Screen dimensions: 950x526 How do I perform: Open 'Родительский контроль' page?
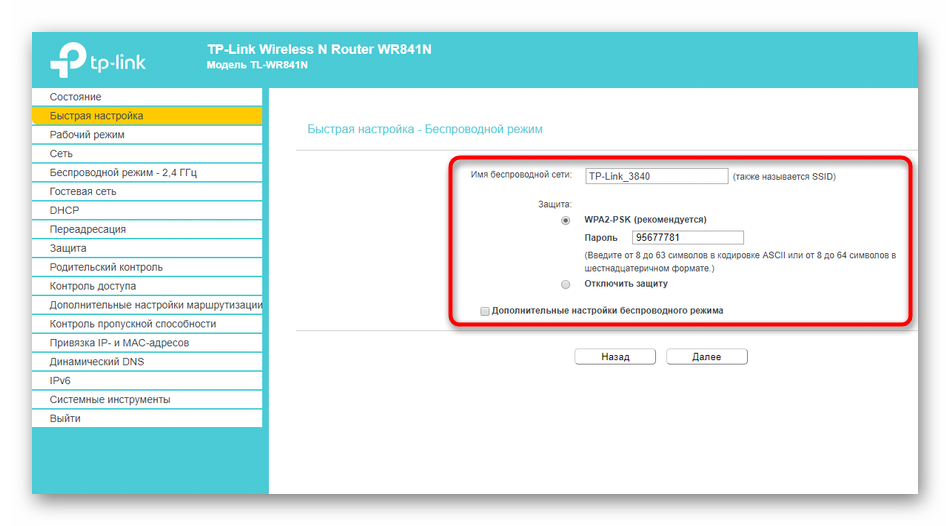106,267
